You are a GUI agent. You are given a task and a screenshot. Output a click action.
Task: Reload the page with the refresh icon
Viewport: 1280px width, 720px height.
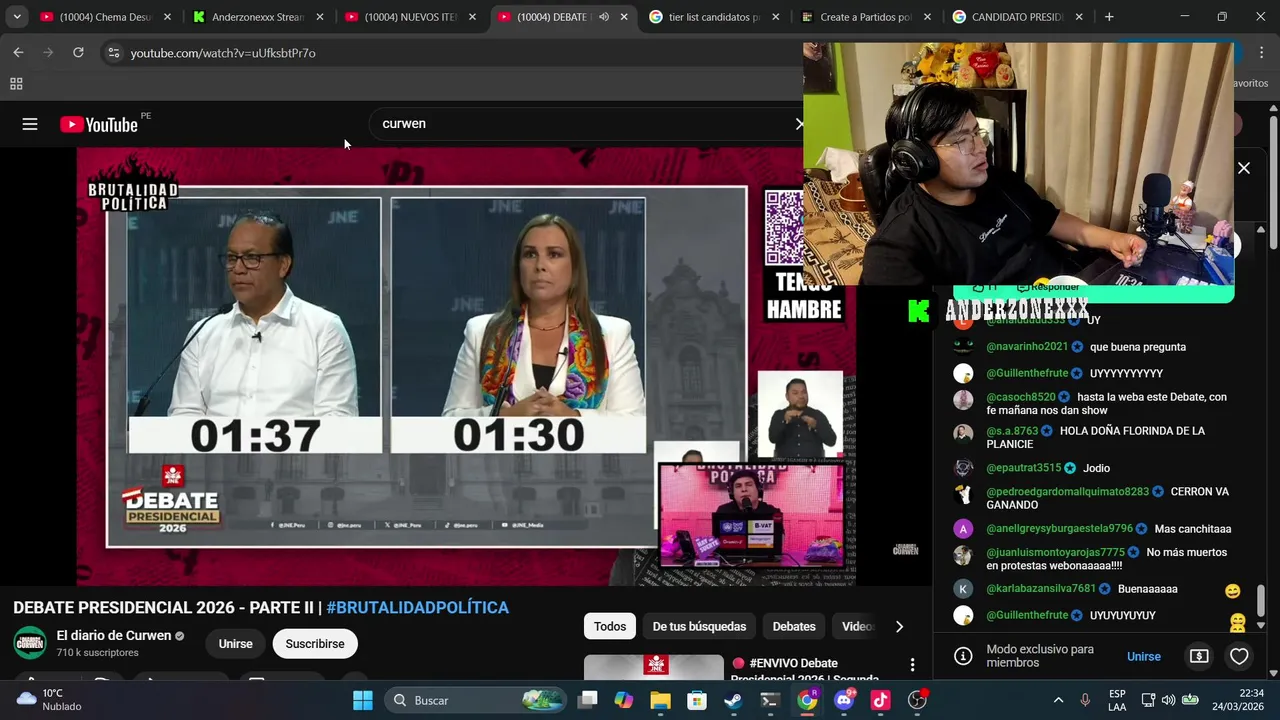[x=78, y=53]
